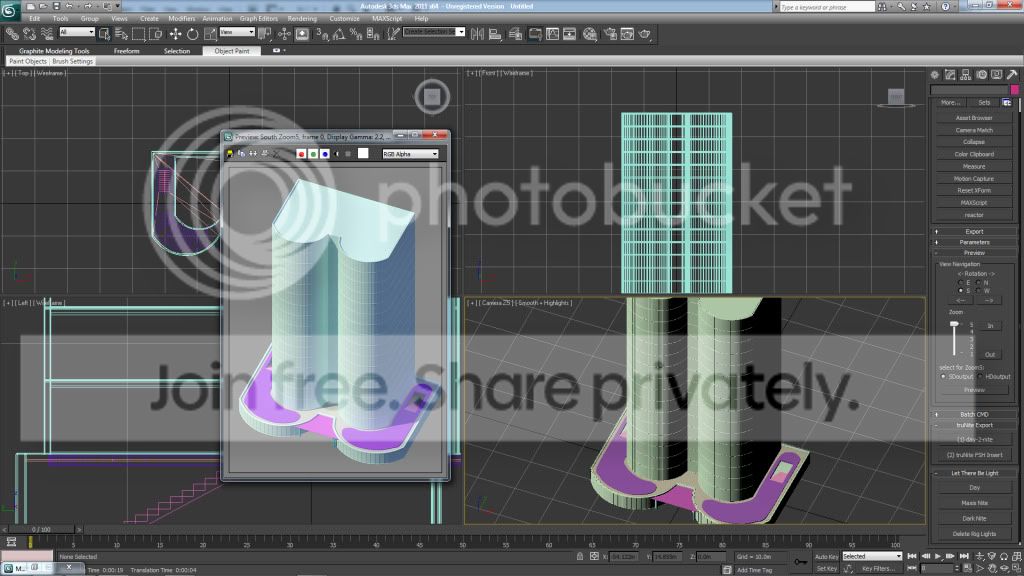Expand the Parameters rollout
Screen dimensions: 1024x576
click(974, 242)
